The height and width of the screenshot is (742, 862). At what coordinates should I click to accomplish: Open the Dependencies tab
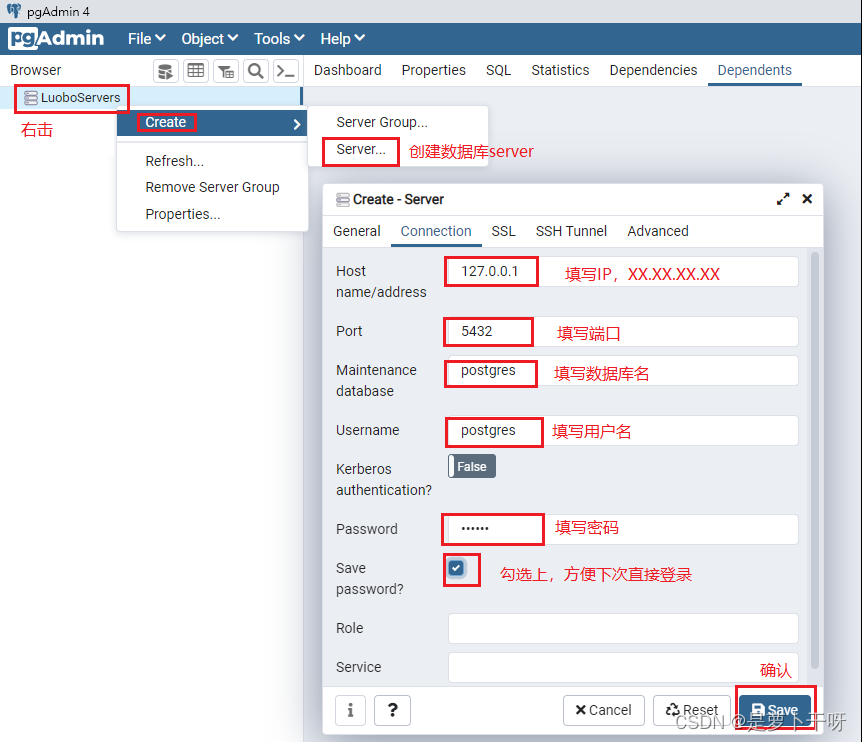click(653, 70)
